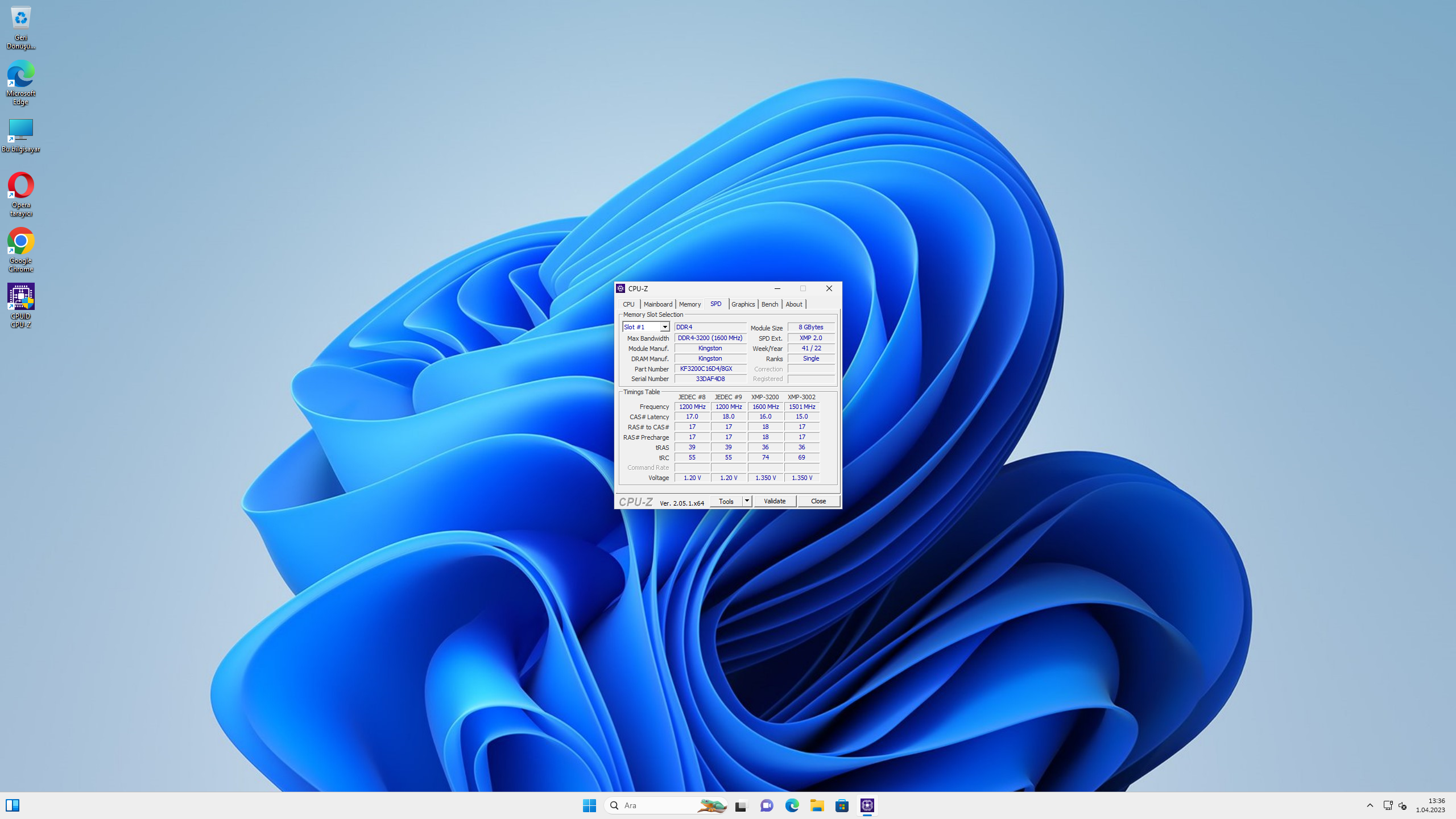The height and width of the screenshot is (819, 1456).
Task: Click the Tools button
Action: click(726, 500)
